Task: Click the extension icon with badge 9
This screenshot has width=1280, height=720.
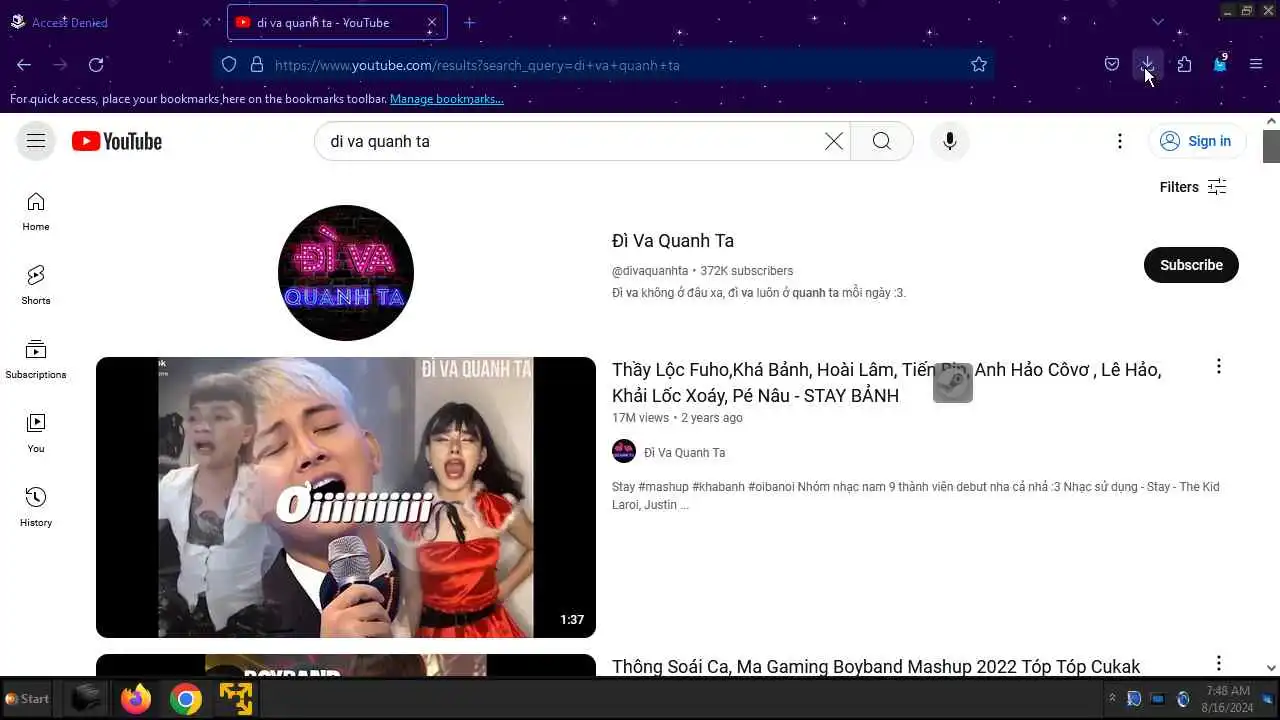Action: 1220,65
